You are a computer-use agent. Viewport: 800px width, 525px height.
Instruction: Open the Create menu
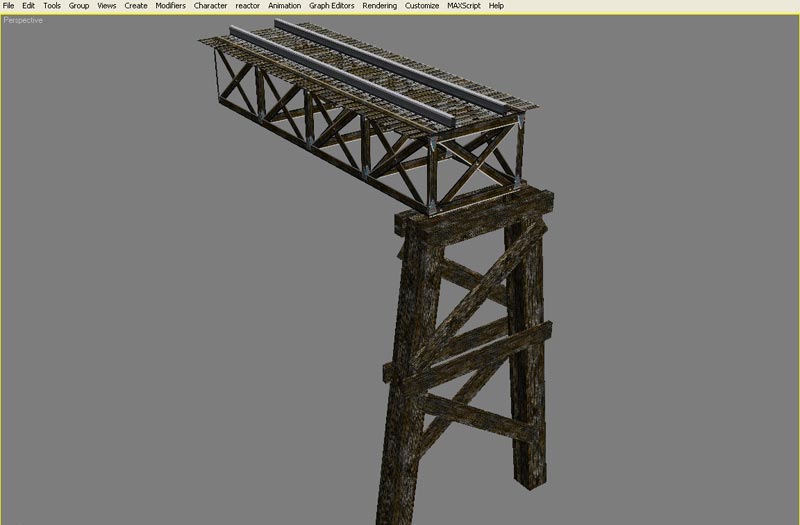136,6
